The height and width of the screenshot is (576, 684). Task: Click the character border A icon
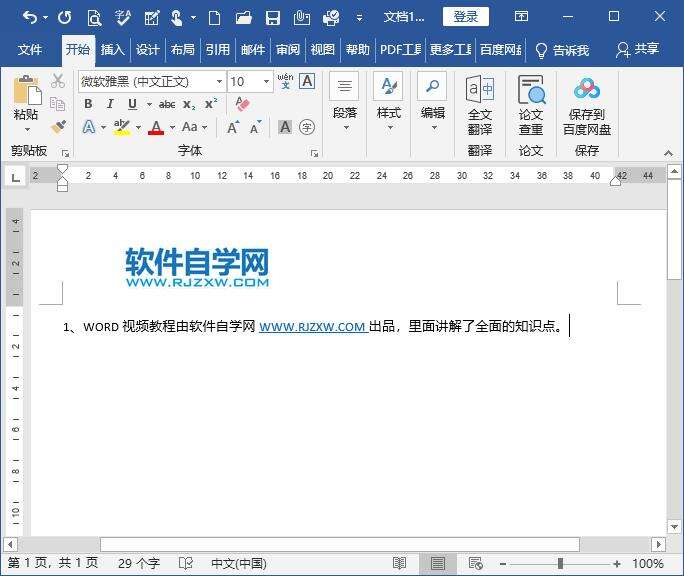pos(308,81)
